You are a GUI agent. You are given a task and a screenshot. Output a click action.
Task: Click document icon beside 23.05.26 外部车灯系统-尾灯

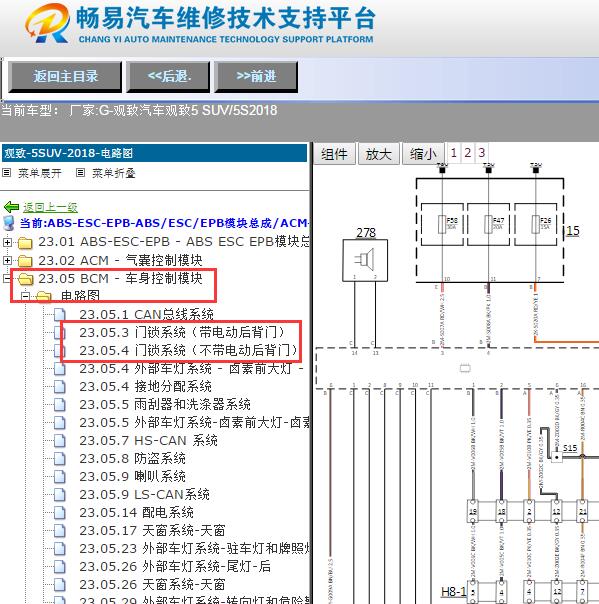click(60, 567)
